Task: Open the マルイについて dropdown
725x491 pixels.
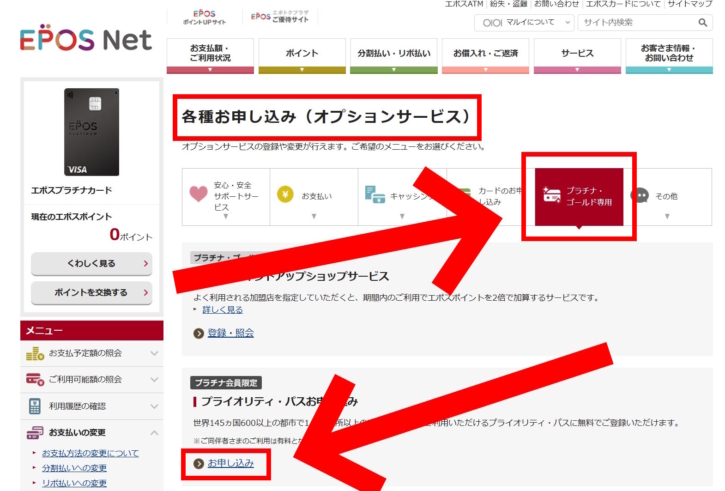Action: 527,22
